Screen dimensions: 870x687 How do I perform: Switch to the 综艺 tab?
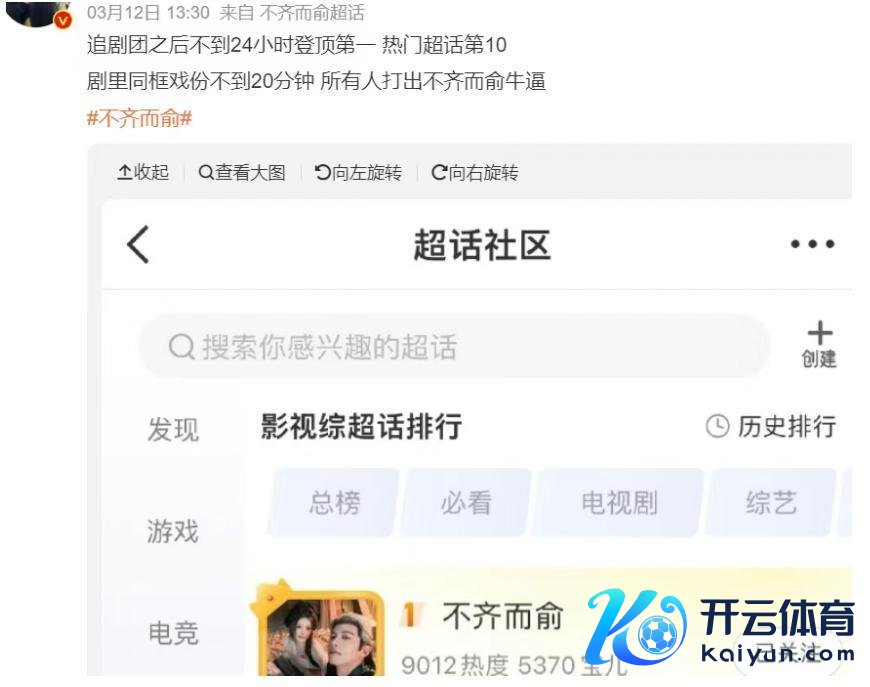point(771,503)
